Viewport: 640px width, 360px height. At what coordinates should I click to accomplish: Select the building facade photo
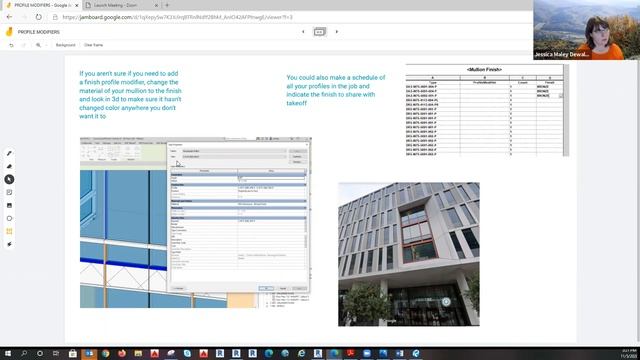coord(409,254)
